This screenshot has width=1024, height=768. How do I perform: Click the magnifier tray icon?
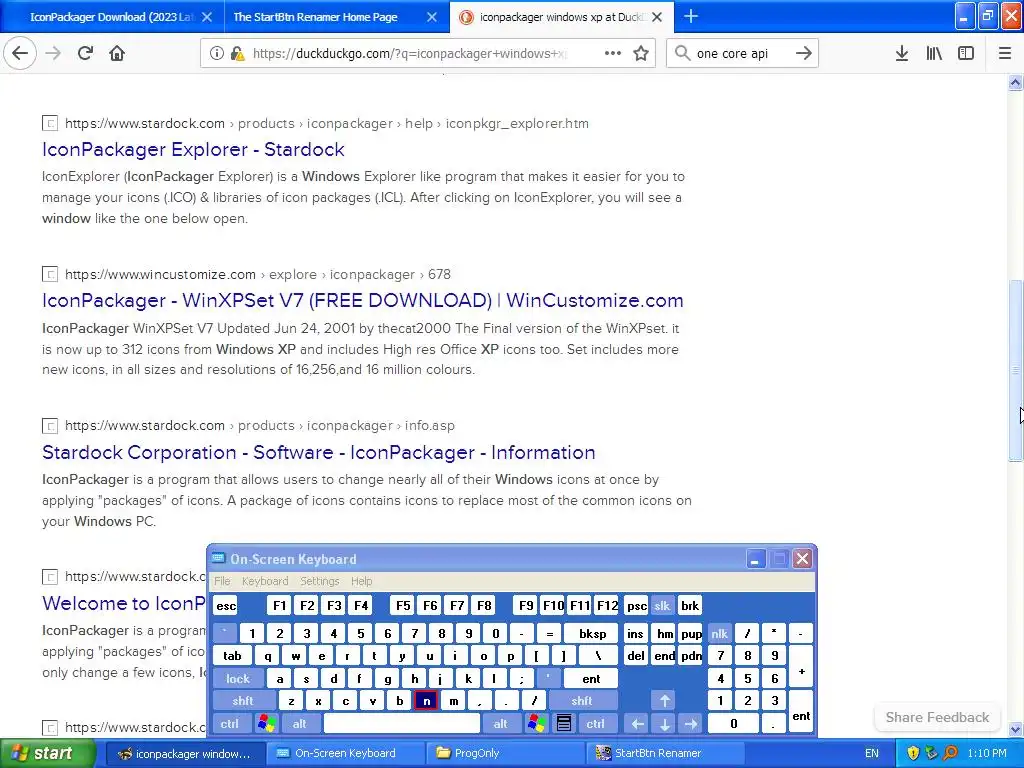951,753
